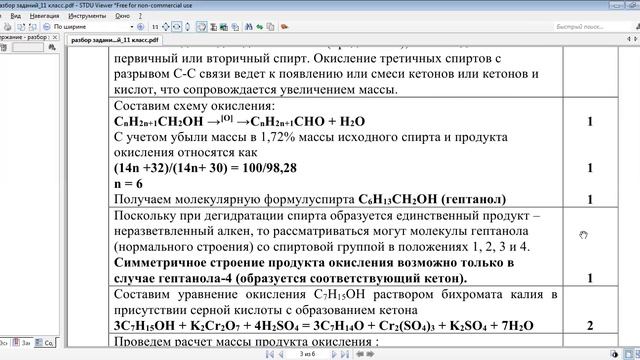Switch to разбор заданий 11 класс.pdf tab
640x360 pixels.
[x=115, y=40]
